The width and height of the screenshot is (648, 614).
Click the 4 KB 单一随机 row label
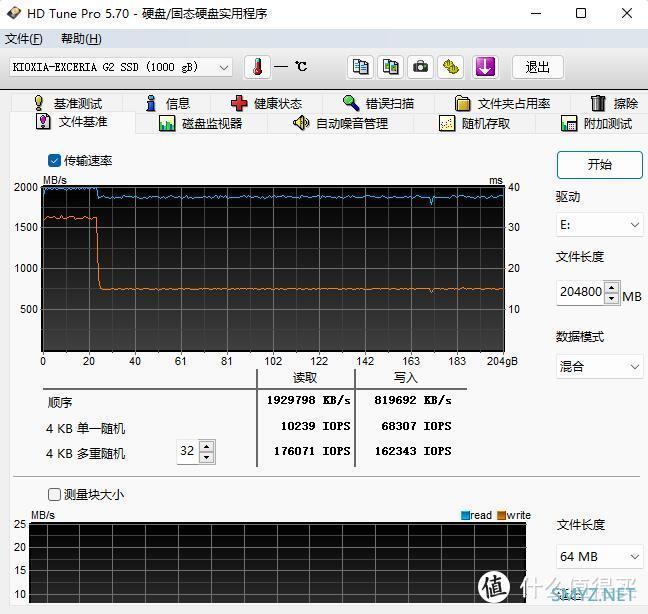(x=86, y=428)
